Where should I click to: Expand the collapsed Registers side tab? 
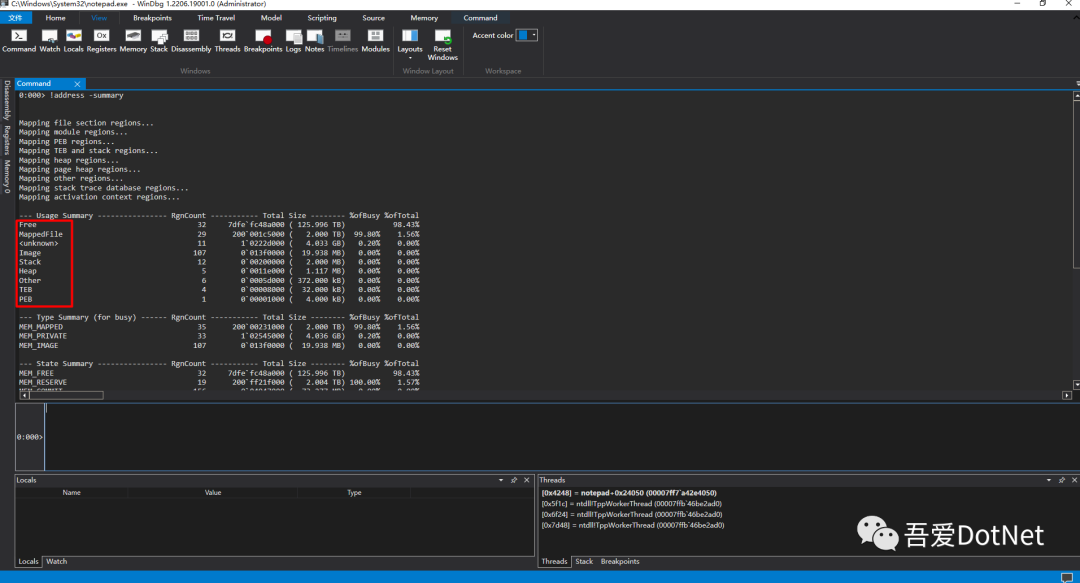coord(6,142)
